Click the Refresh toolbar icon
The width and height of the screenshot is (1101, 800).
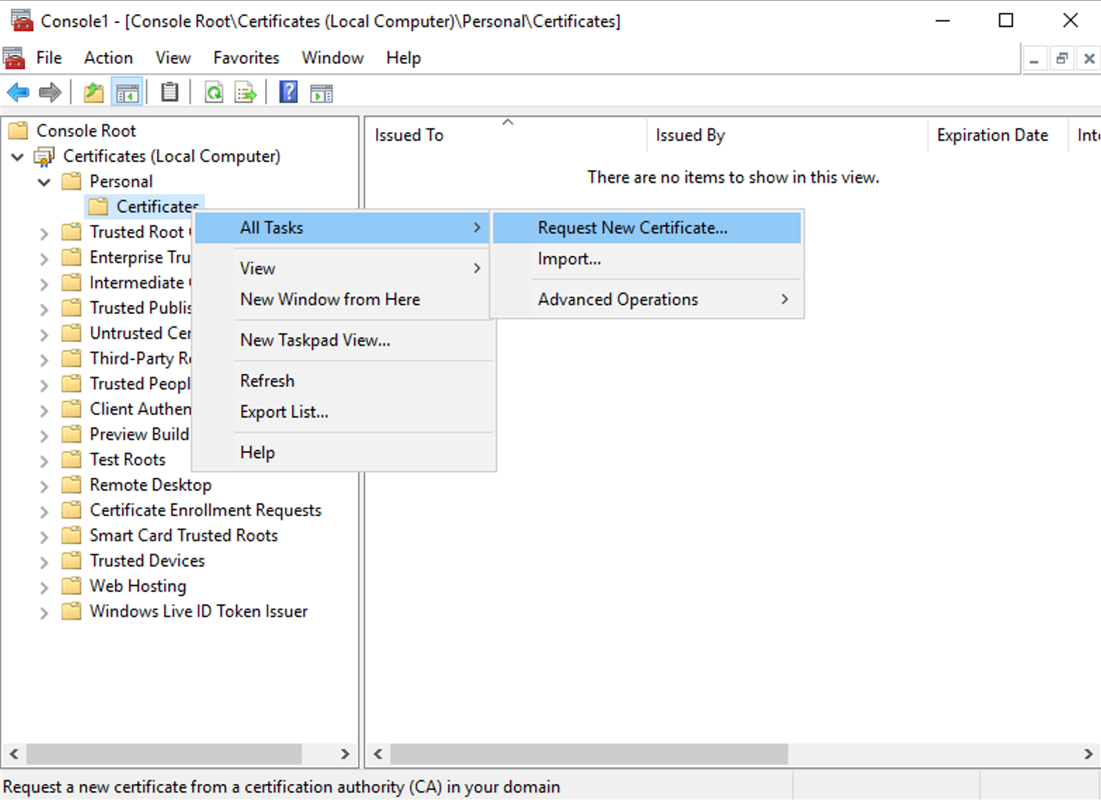coord(214,93)
